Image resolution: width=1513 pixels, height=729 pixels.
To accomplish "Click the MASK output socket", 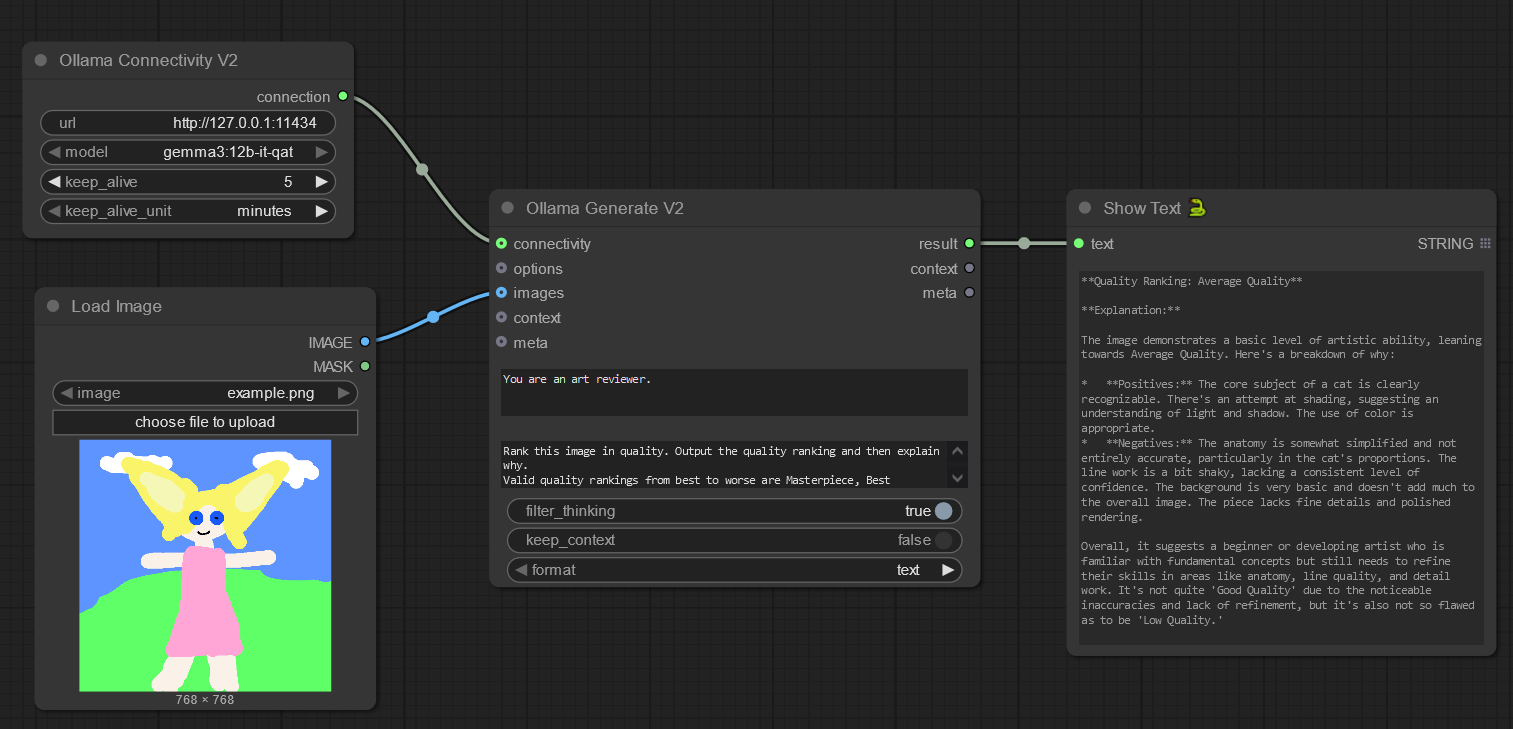I will [x=365, y=366].
